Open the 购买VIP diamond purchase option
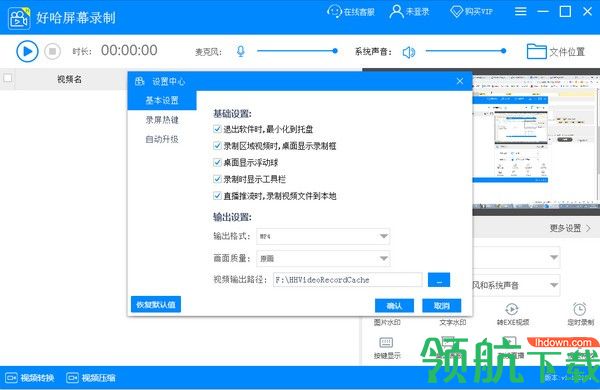600x390 pixels. 471,11
